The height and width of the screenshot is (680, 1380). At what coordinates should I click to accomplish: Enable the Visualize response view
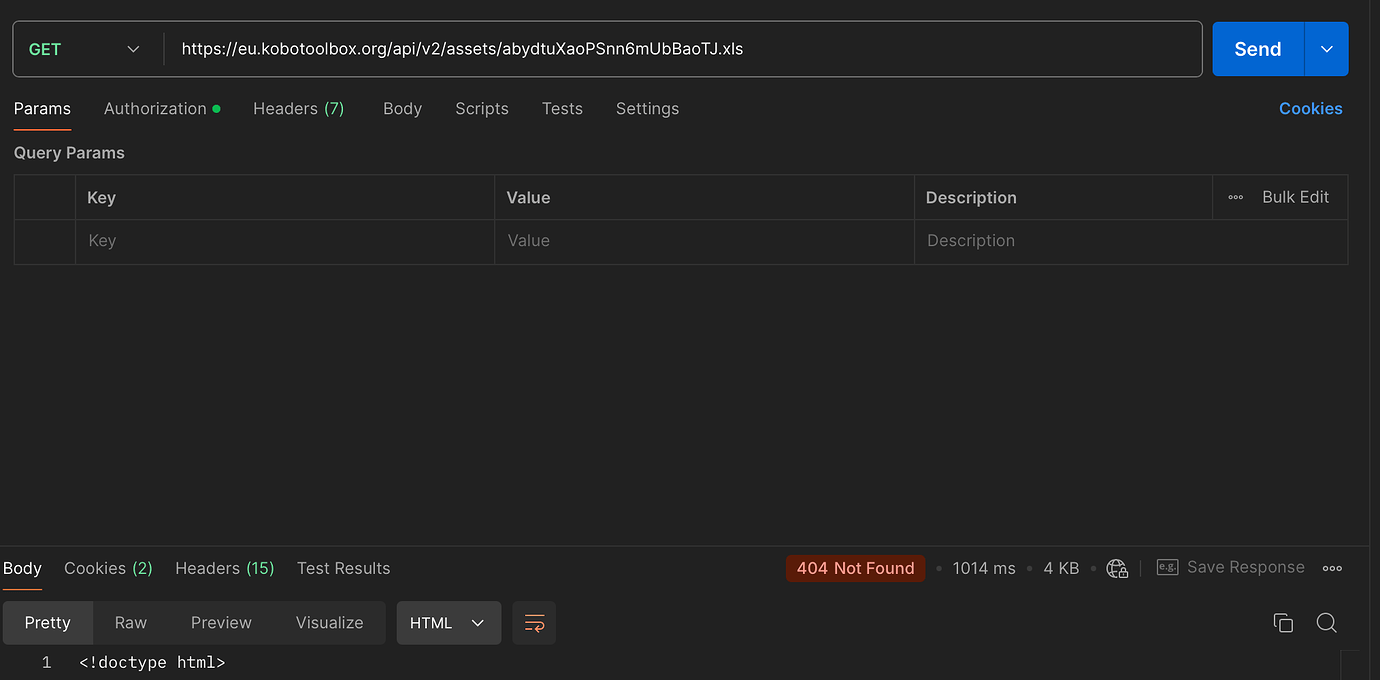tap(329, 622)
